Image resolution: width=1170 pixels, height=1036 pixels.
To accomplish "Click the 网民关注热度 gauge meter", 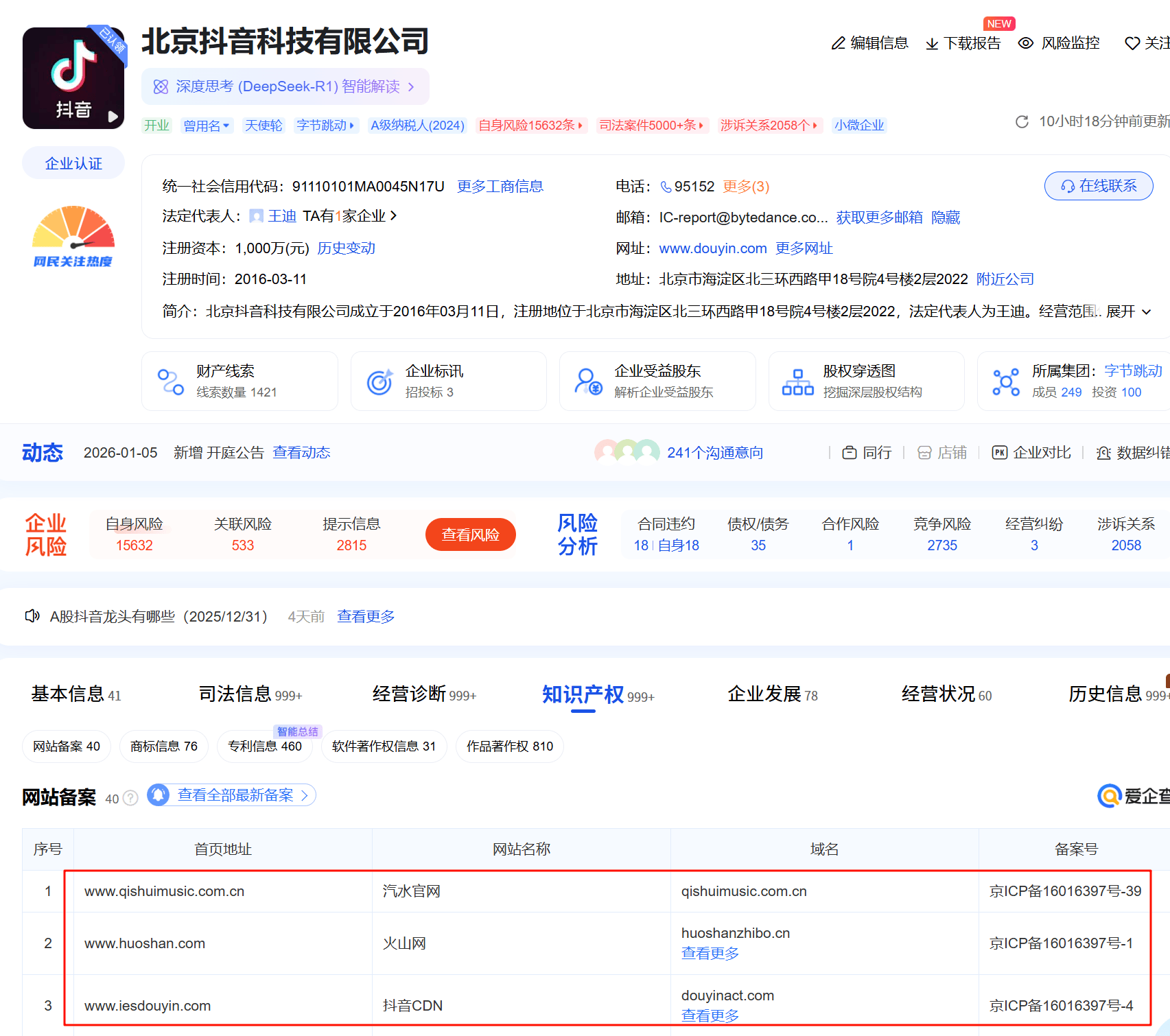I will click(73, 236).
